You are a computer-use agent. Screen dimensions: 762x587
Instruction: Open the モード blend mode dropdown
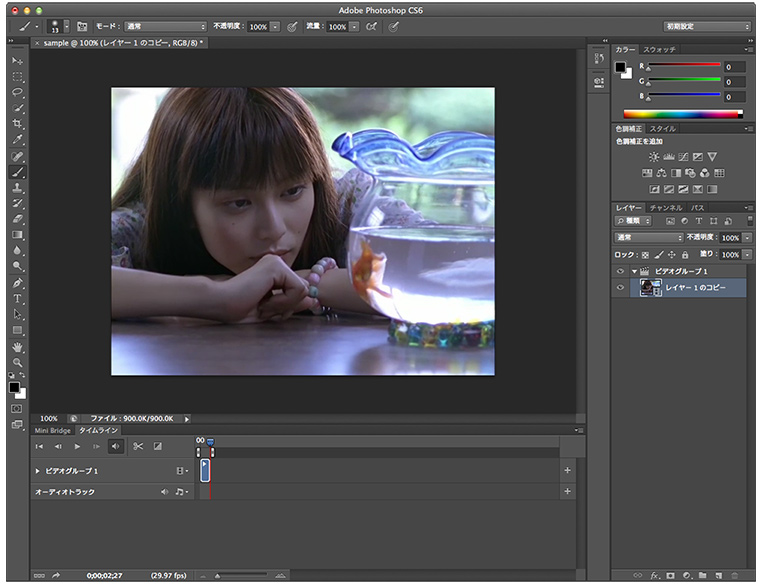coord(166,27)
